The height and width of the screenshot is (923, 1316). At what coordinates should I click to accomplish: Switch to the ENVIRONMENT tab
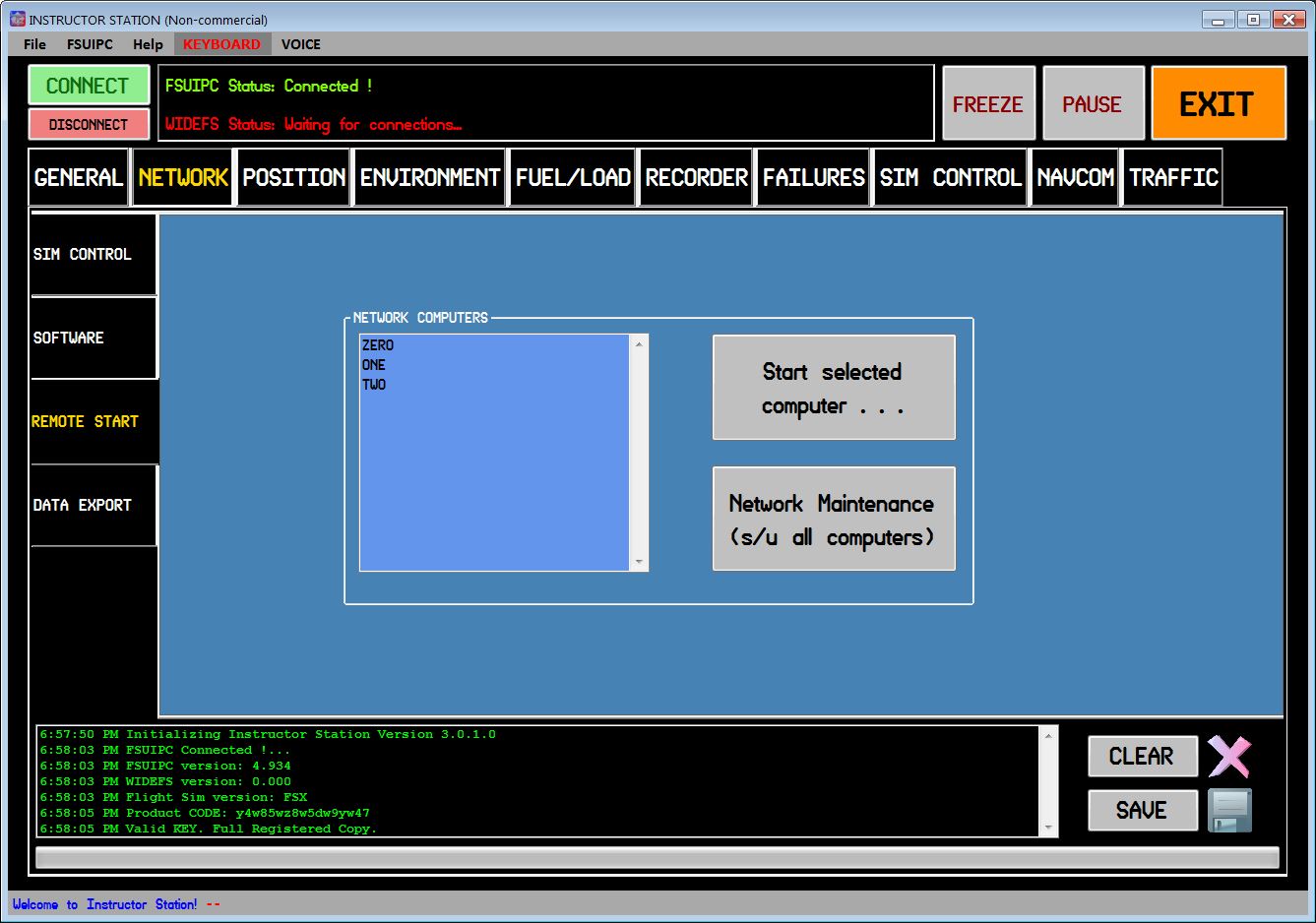tap(430, 177)
